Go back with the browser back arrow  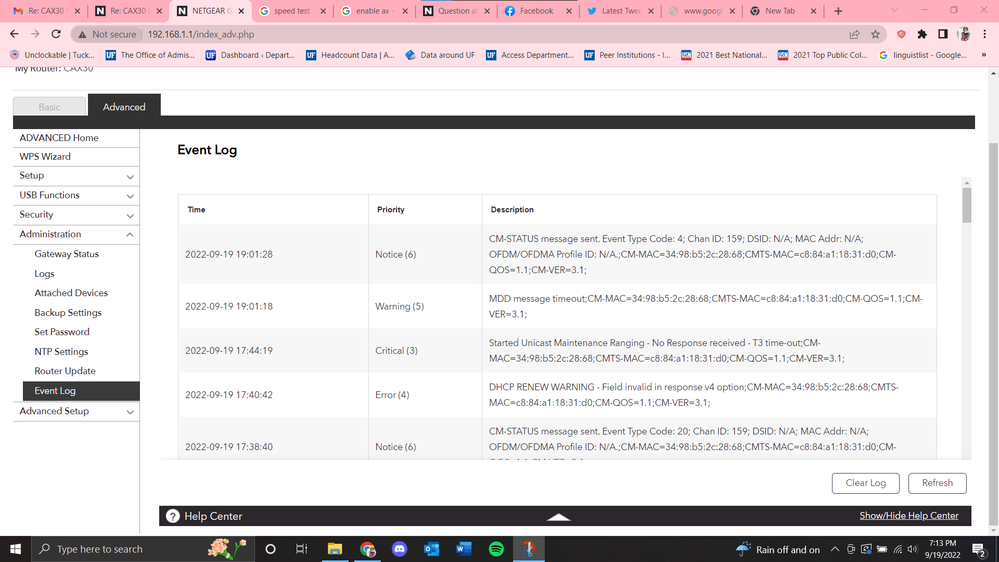coord(14,34)
